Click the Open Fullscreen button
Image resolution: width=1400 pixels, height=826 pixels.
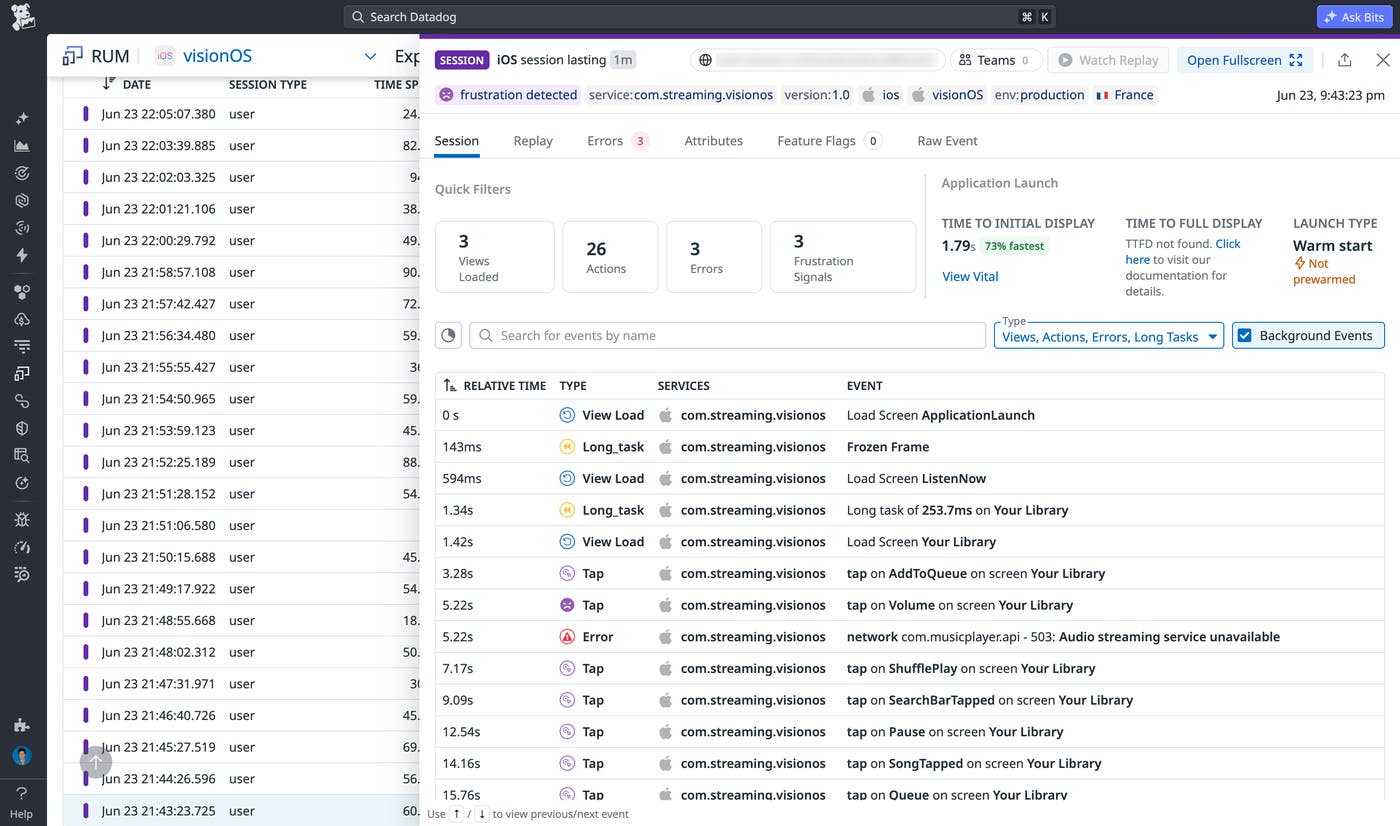click(1244, 60)
